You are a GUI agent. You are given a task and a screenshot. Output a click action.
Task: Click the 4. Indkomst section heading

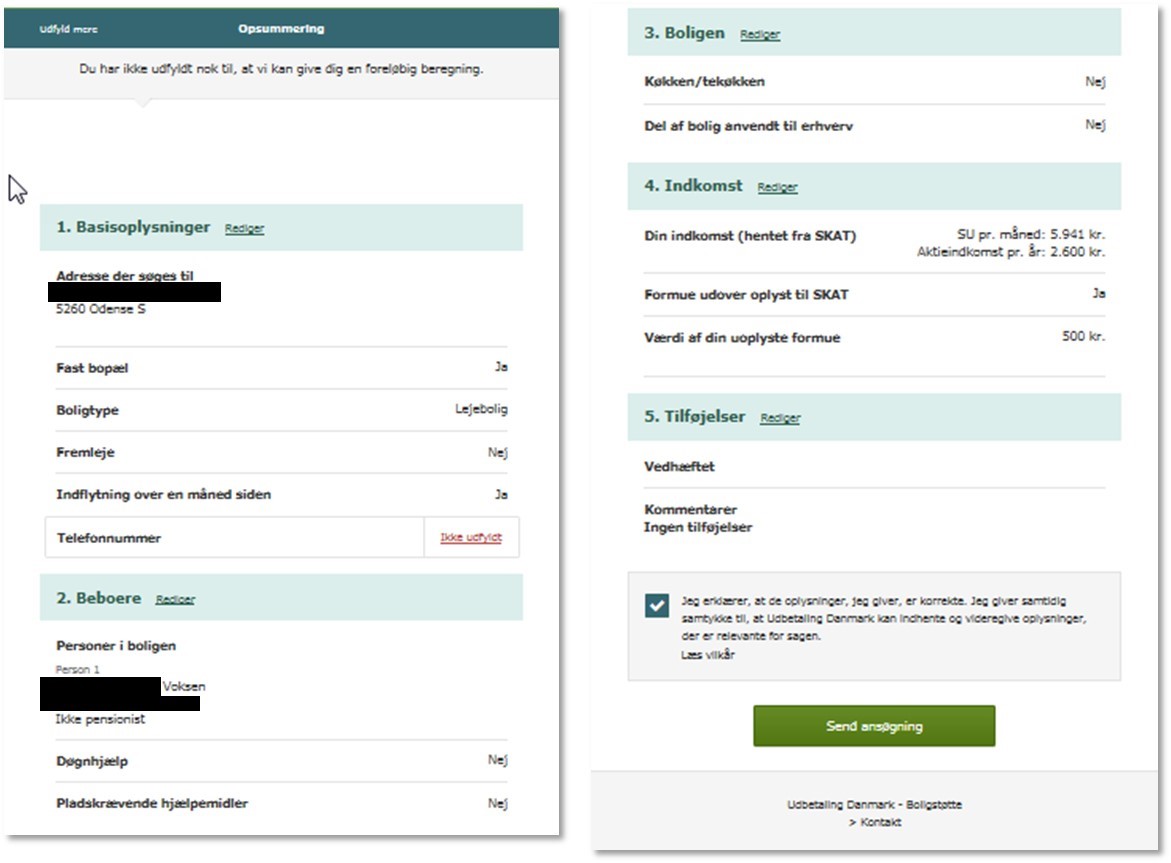(x=693, y=186)
